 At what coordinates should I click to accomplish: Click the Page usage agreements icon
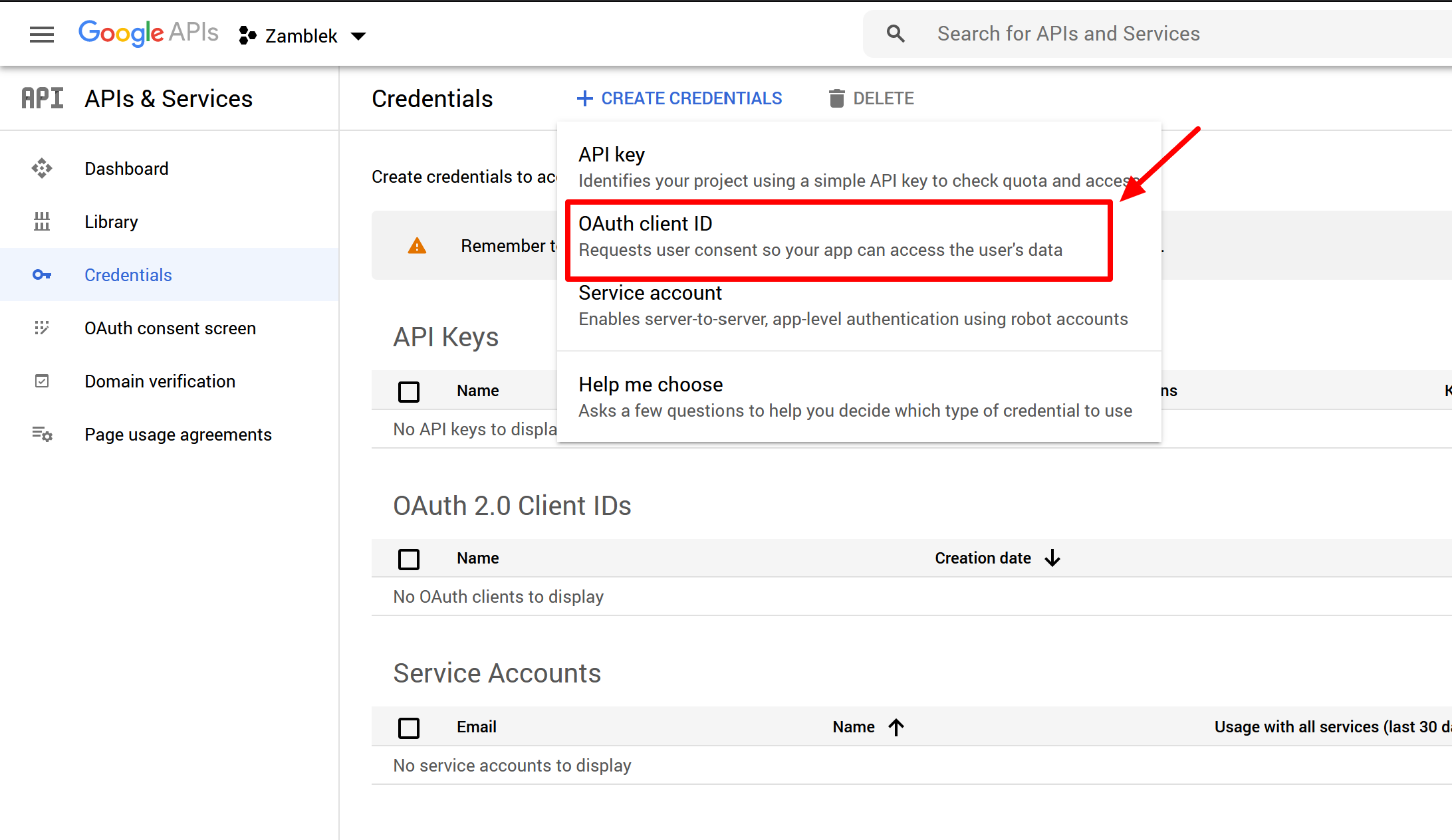pos(42,435)
